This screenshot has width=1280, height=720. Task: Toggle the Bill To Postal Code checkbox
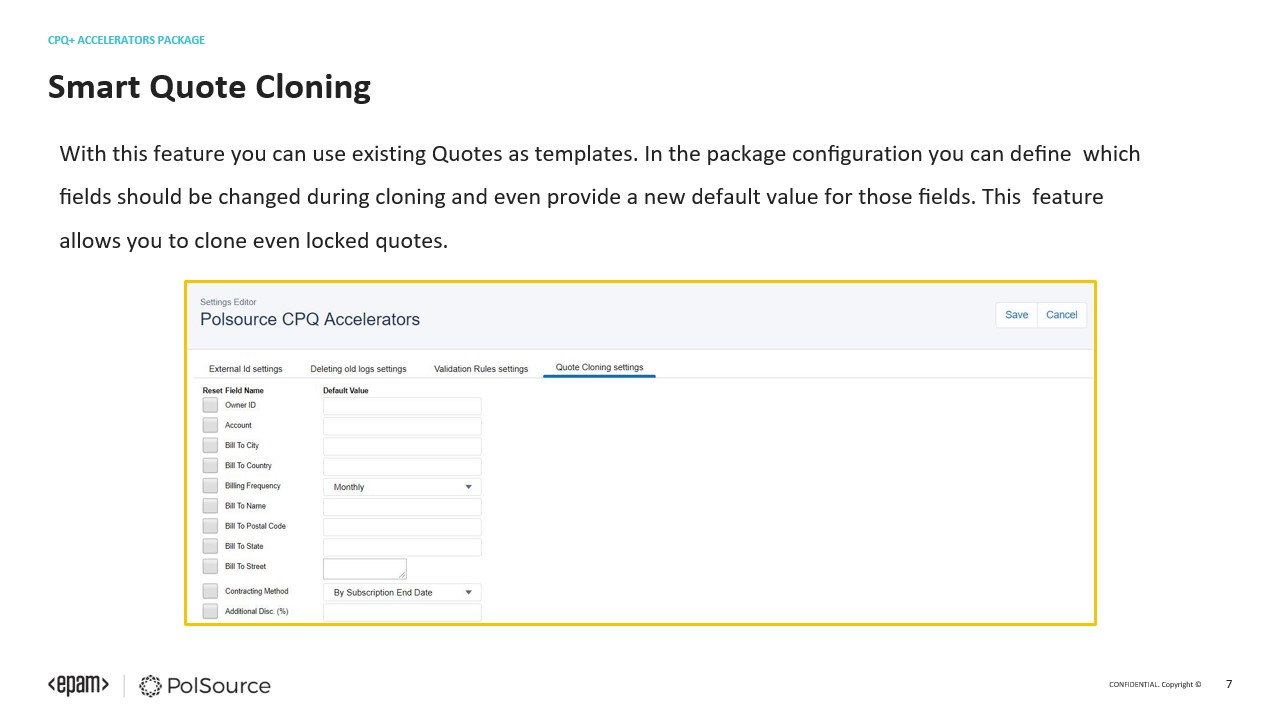pyautogui.click(x=210, y=526)
